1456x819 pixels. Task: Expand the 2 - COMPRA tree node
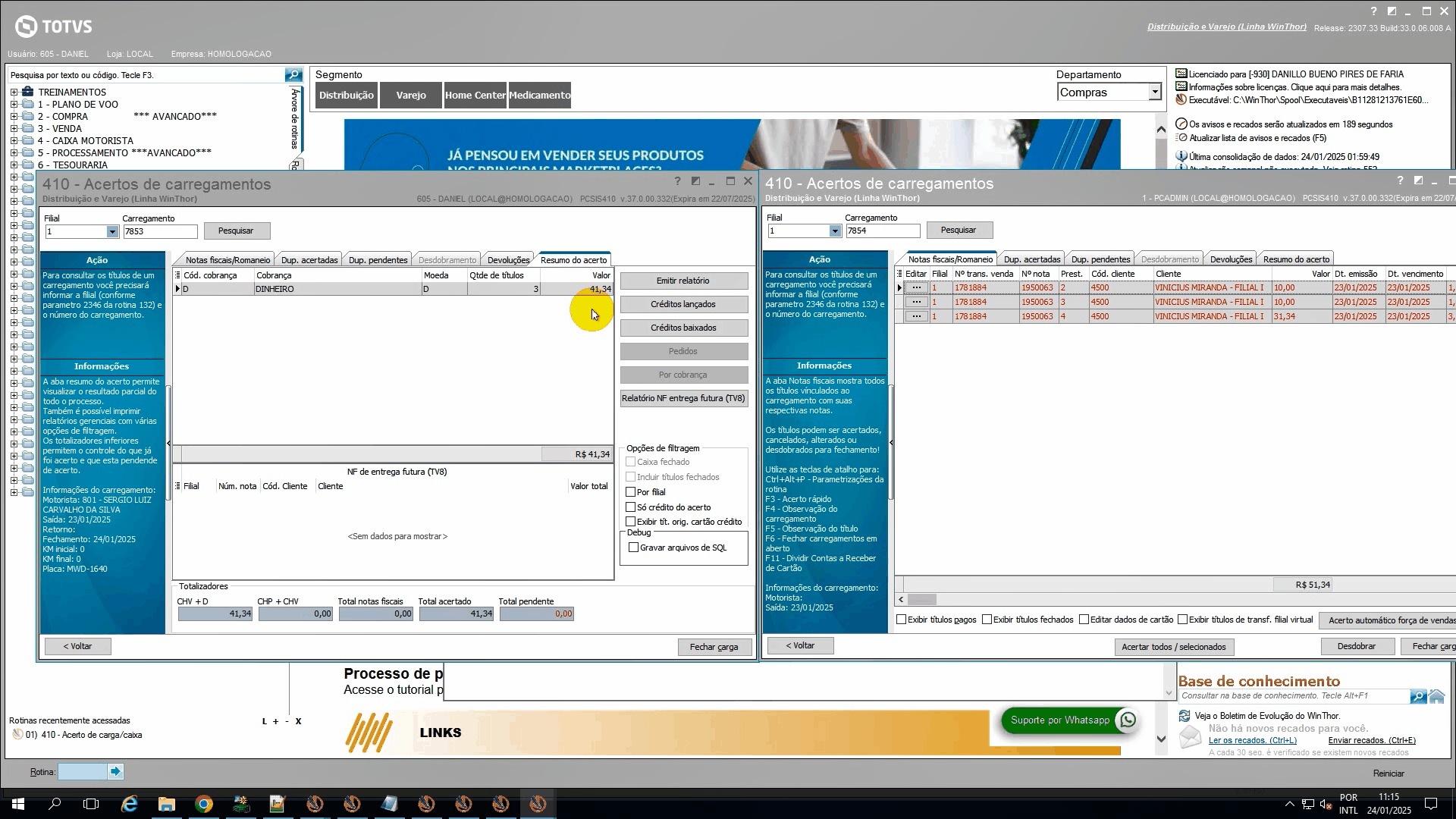14,117
